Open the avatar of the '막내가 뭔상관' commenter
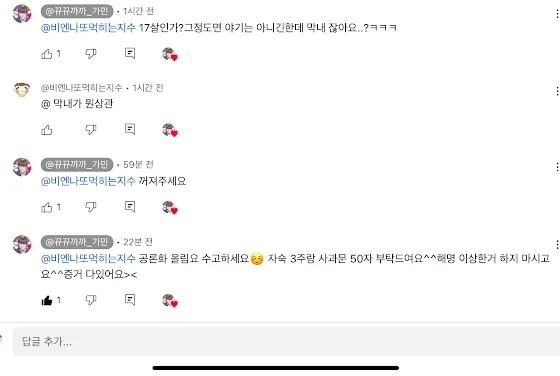This screenshot has width=560, height=376. 22,90
